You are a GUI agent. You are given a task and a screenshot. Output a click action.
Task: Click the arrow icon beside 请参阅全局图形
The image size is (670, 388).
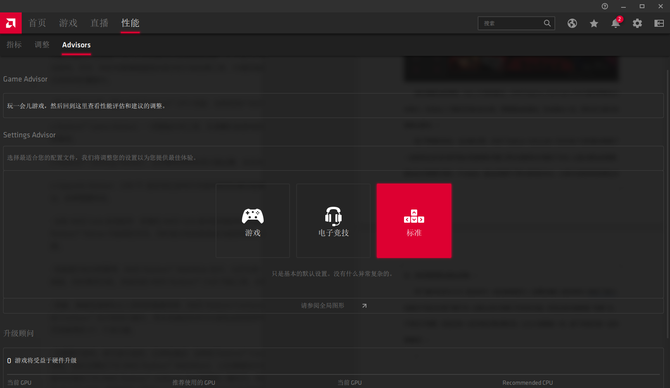(364, 306)
